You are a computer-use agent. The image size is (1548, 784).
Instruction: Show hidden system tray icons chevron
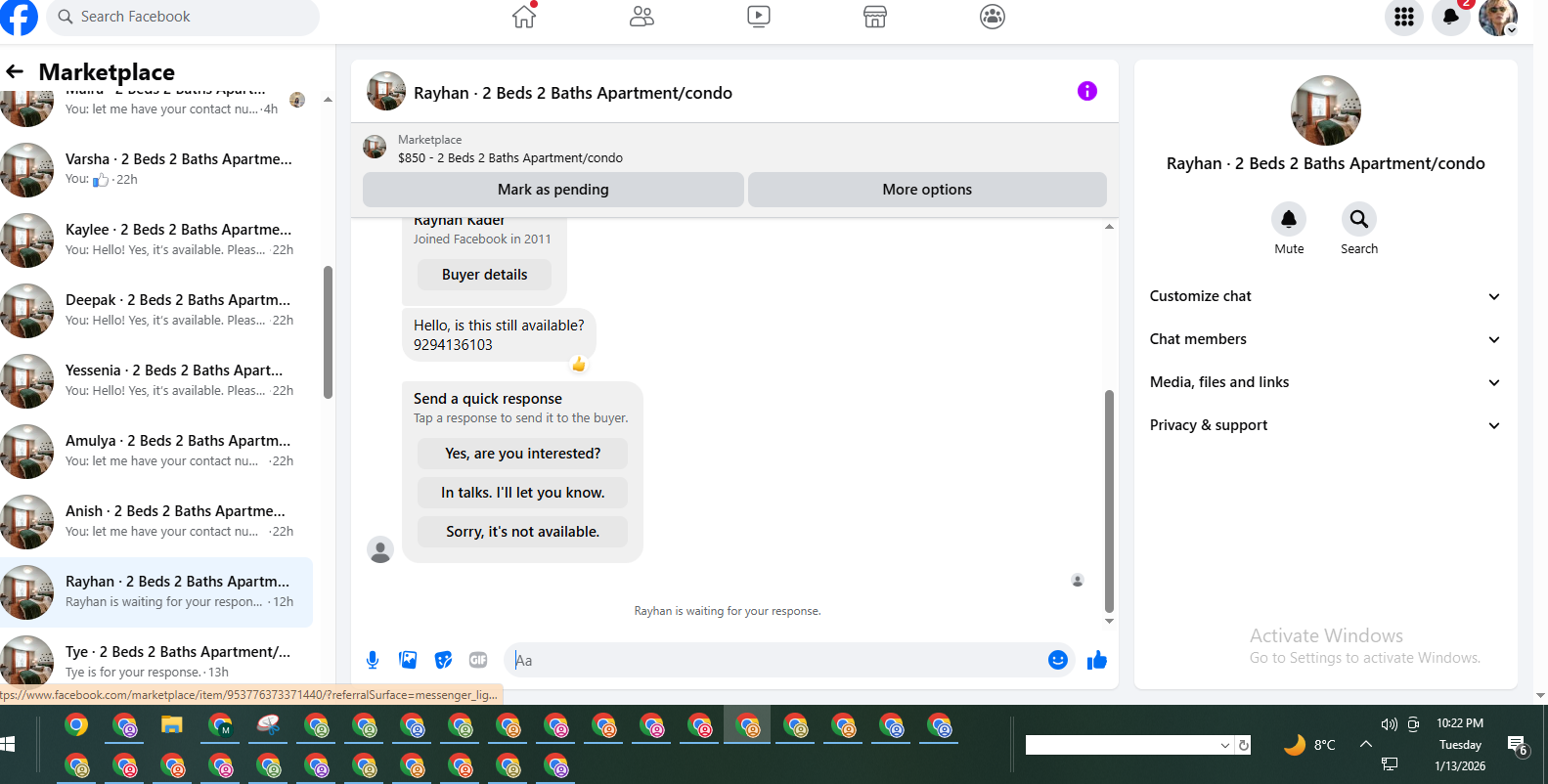(x=1366, y=744)
